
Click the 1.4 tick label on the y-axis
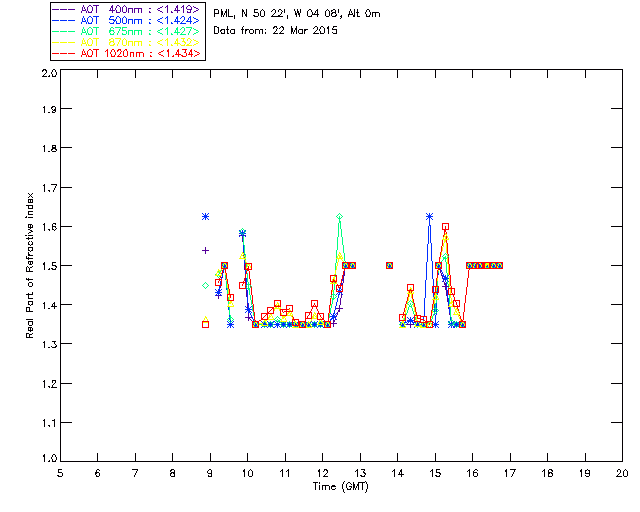[49, 305]
